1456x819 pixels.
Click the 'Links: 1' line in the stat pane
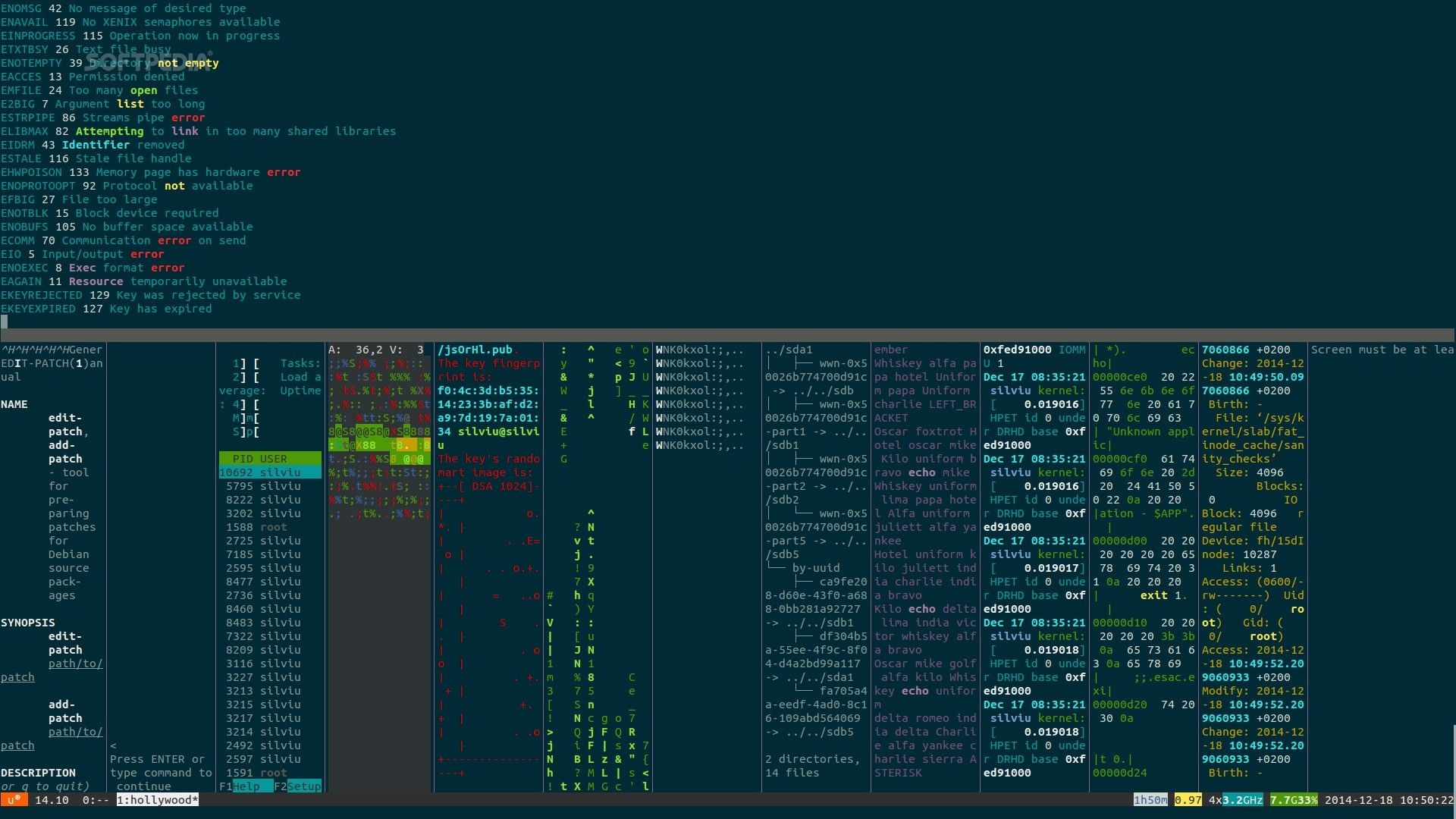click(x=1250, y=568)
